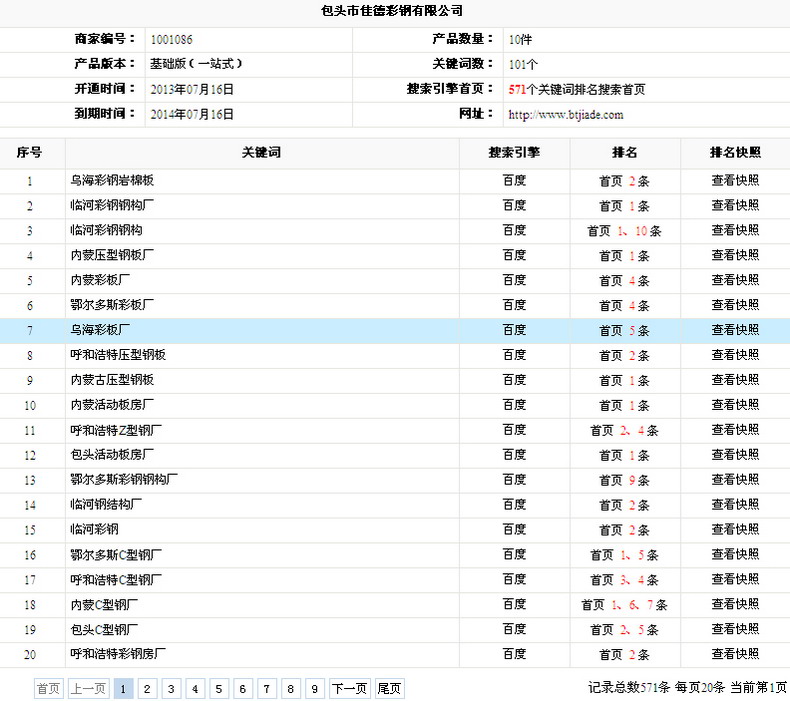
Task: Open 查看快照 for 内蒙压型钢板厂
Action: (735, 255)
